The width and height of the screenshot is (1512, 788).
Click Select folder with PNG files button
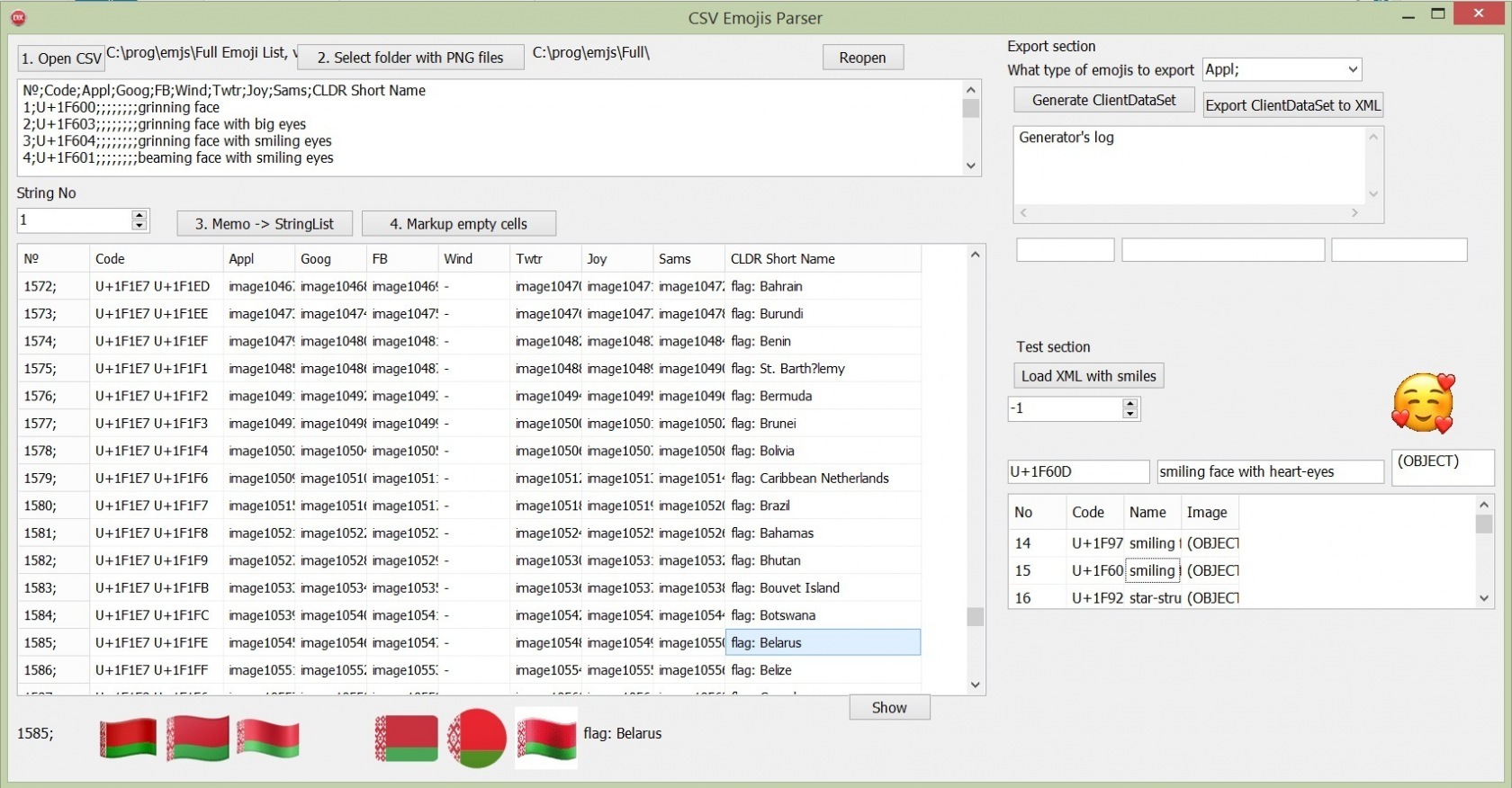[410, 58]
